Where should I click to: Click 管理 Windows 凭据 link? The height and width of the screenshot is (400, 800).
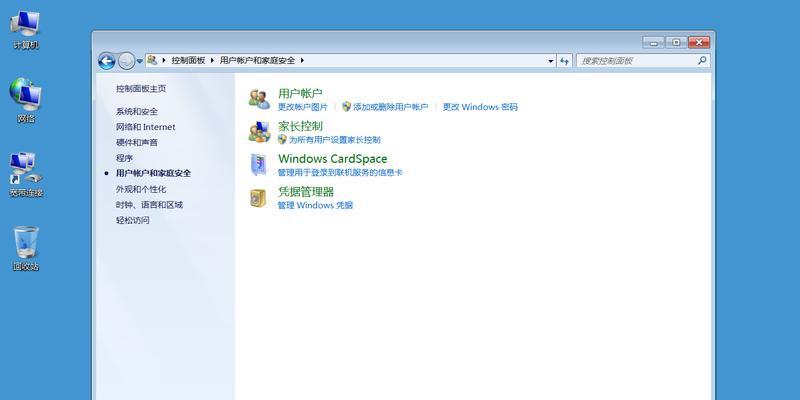coord(315,205)
